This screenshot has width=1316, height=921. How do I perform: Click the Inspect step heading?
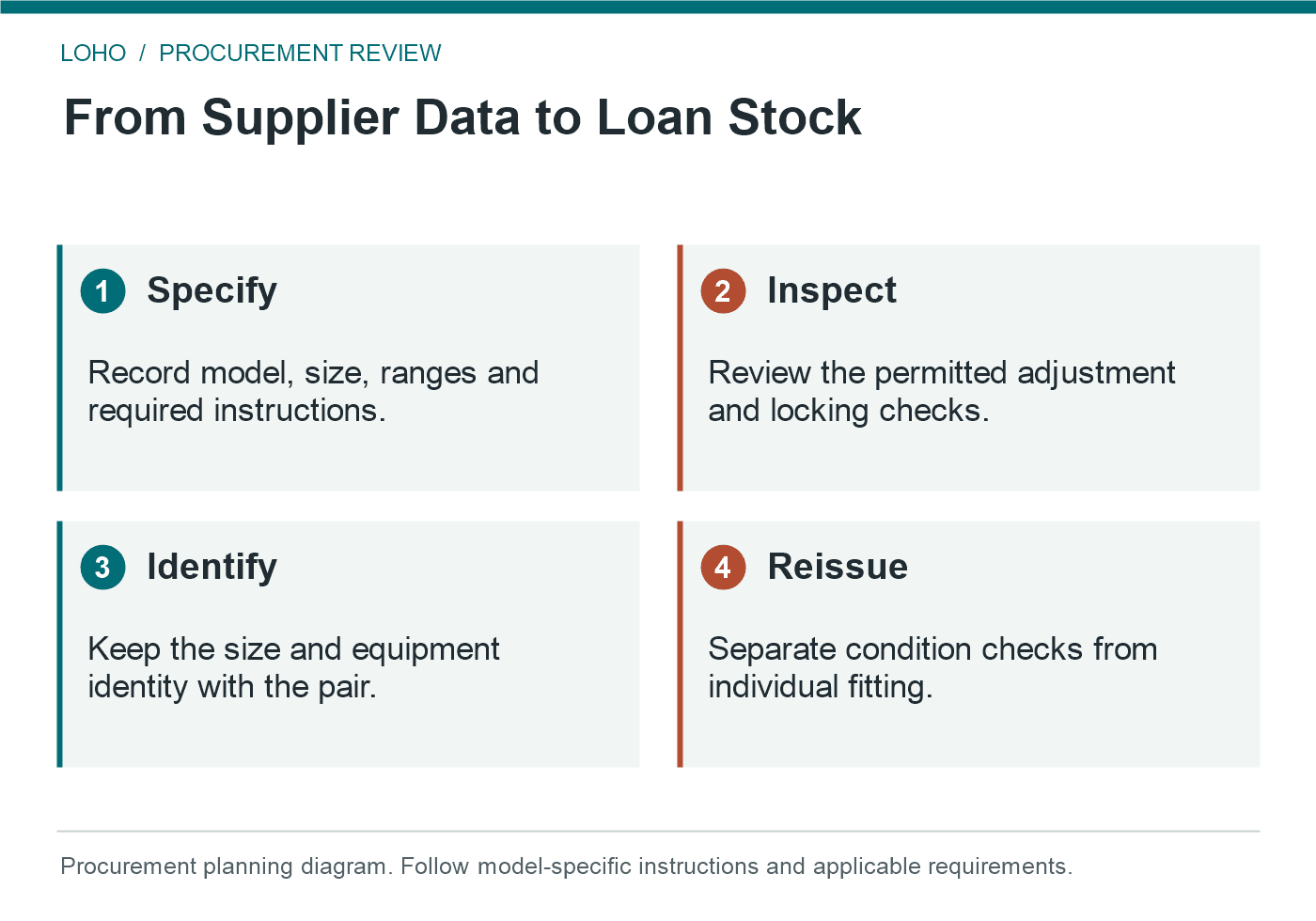832,290
